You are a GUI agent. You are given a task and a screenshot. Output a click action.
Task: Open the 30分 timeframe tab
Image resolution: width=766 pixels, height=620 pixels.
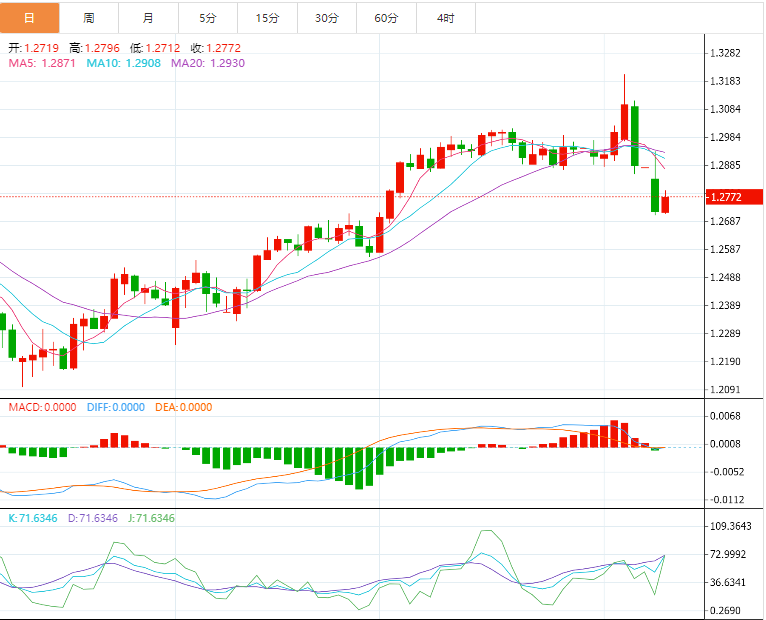[x=327, y=18]
